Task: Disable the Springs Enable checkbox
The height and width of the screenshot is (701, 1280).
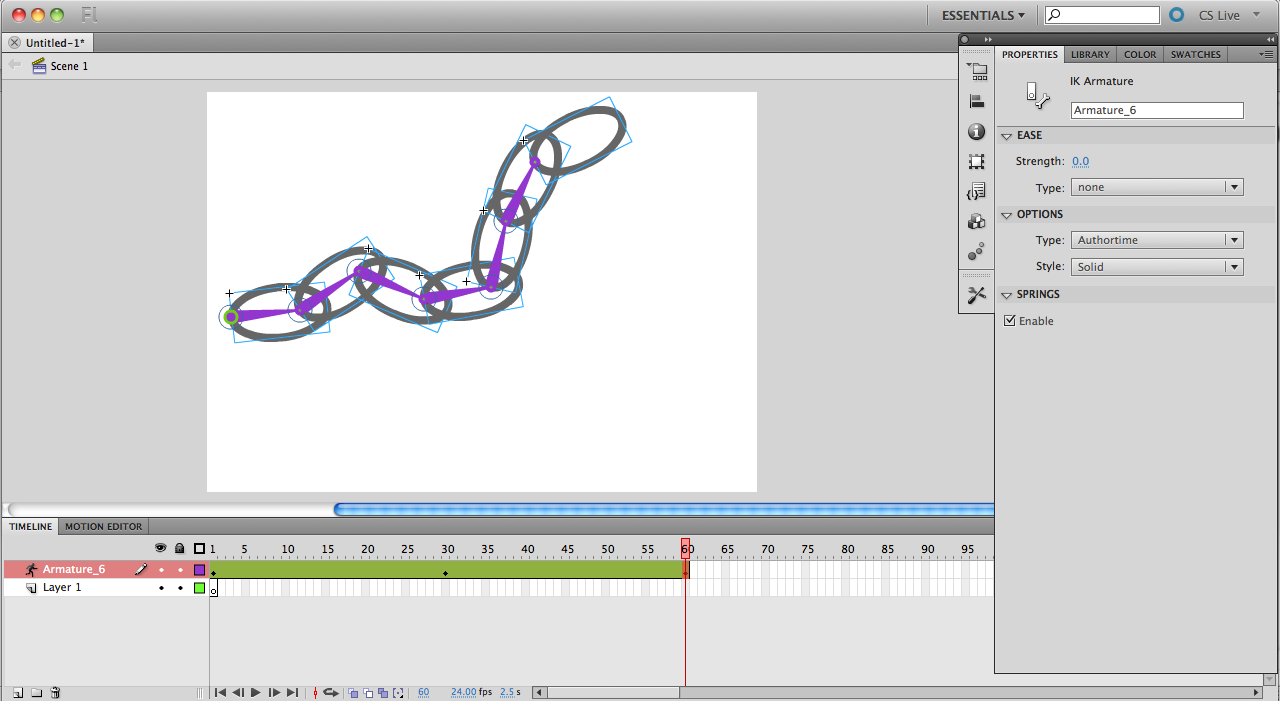Action: coord(1010,320)
